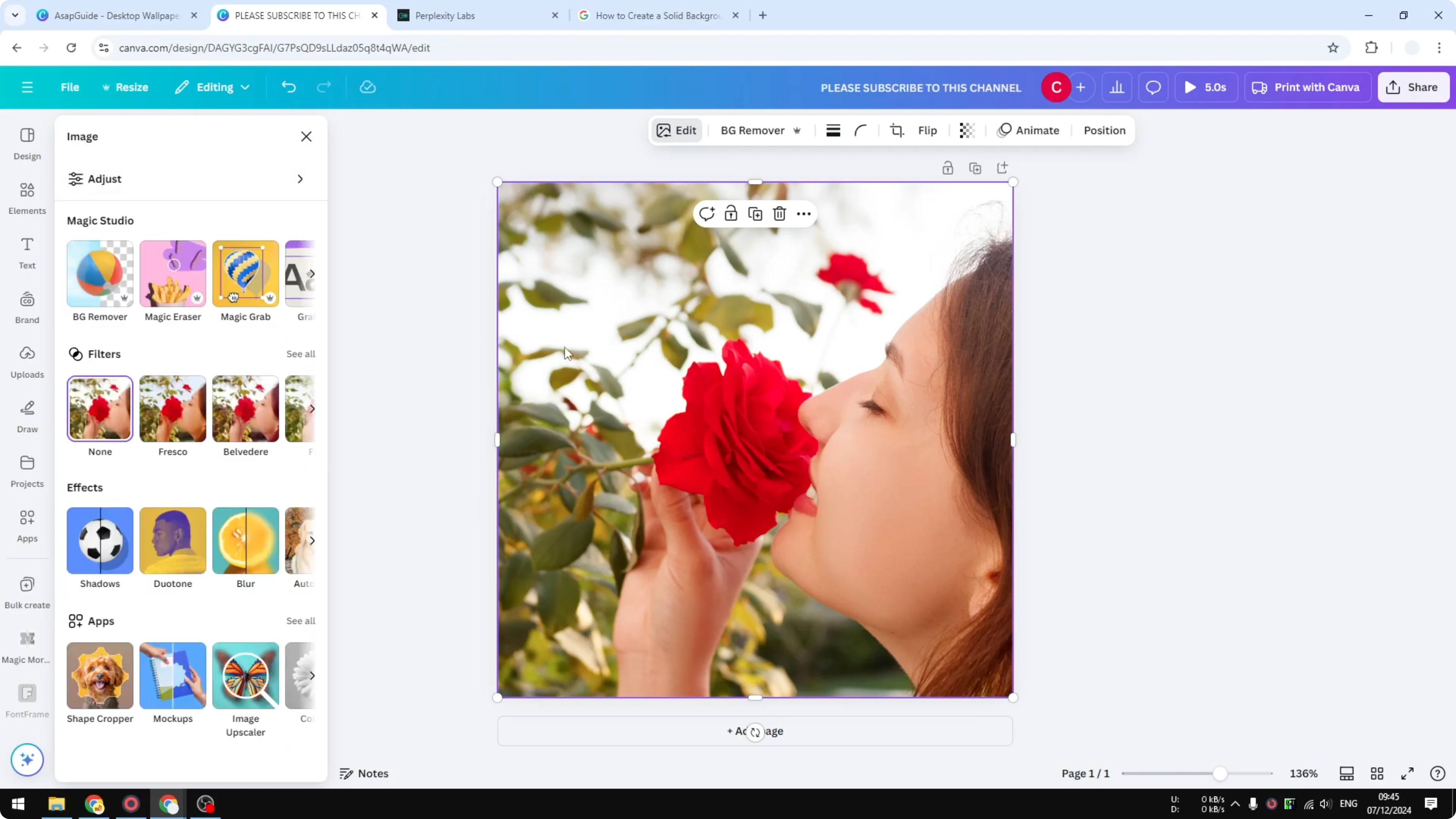The height and width of the screenshot is (819, 1456).
Task: Open the Canva assistant sparkle button
Action: point(27,760)
